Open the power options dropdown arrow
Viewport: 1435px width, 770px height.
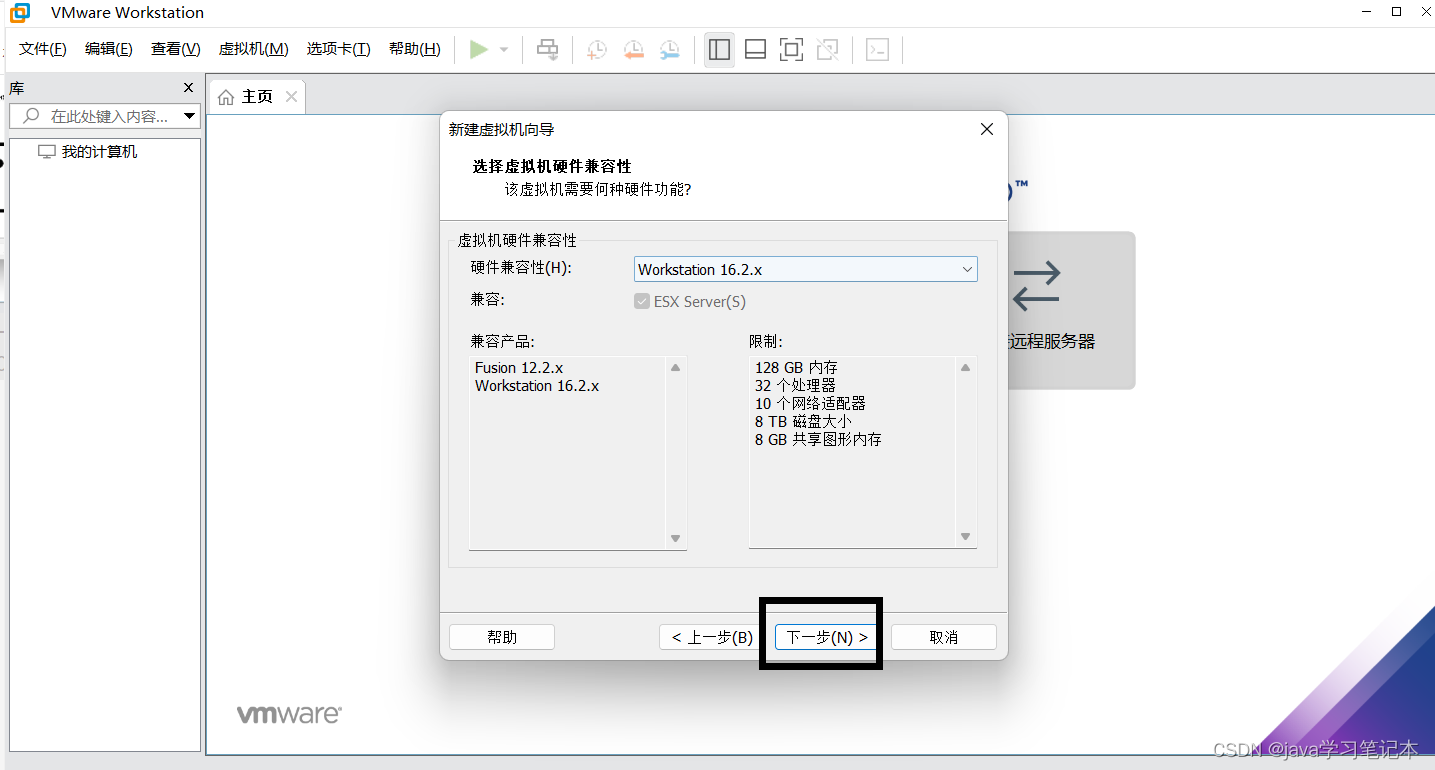point(504,50)
